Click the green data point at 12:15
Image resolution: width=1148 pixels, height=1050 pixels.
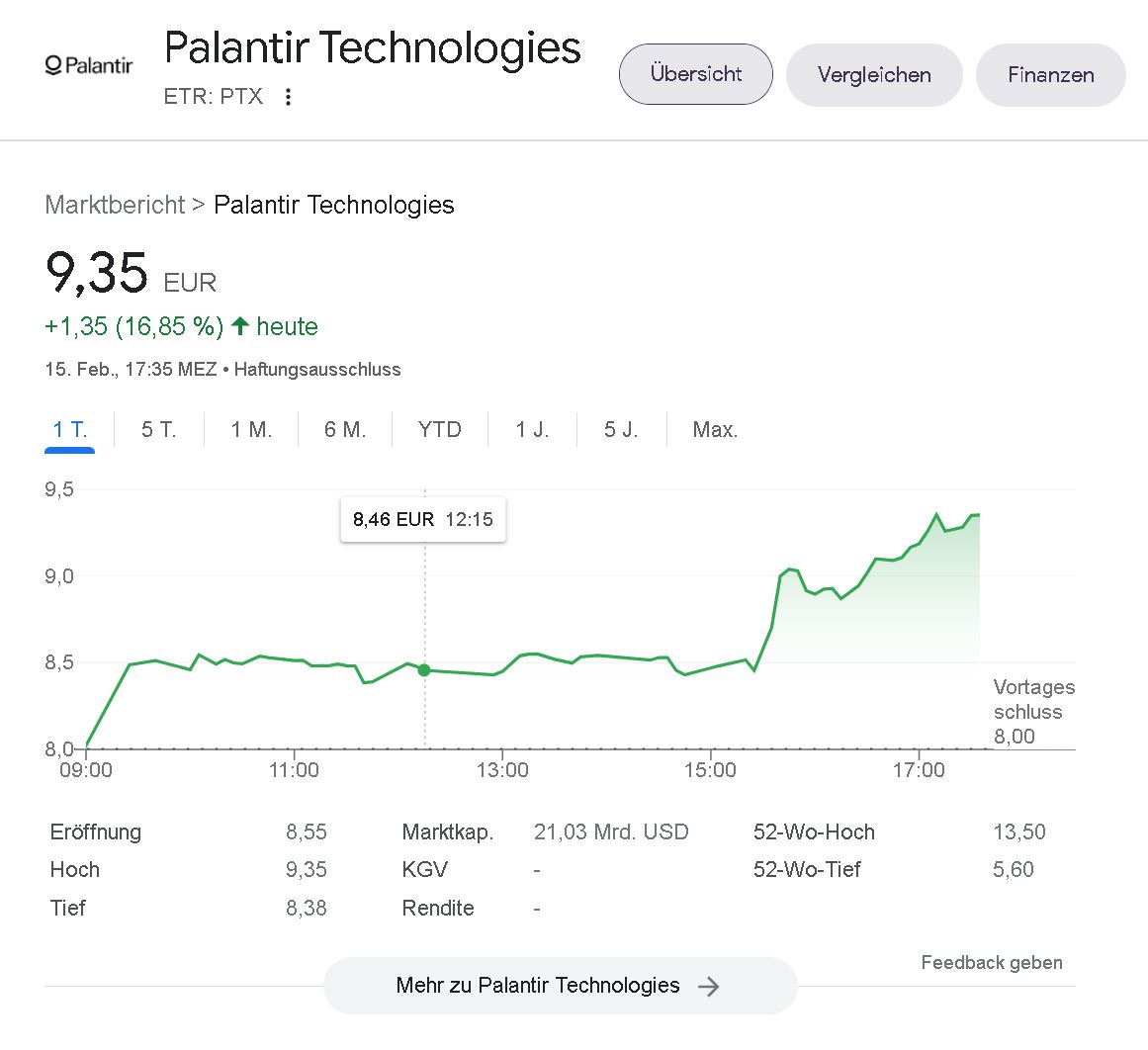424,670
